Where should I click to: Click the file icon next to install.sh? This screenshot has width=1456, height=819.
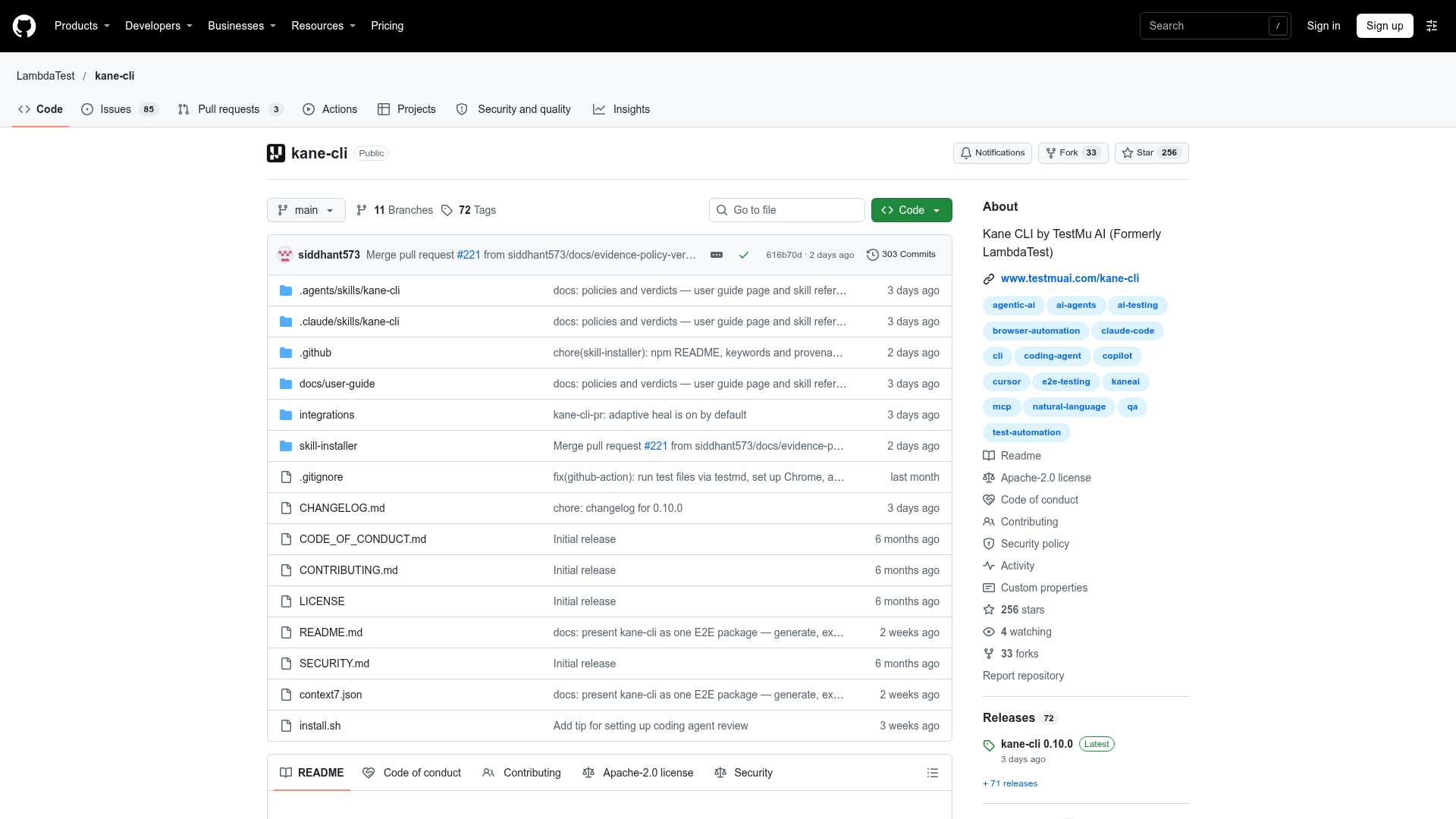[x=286, y=726]
